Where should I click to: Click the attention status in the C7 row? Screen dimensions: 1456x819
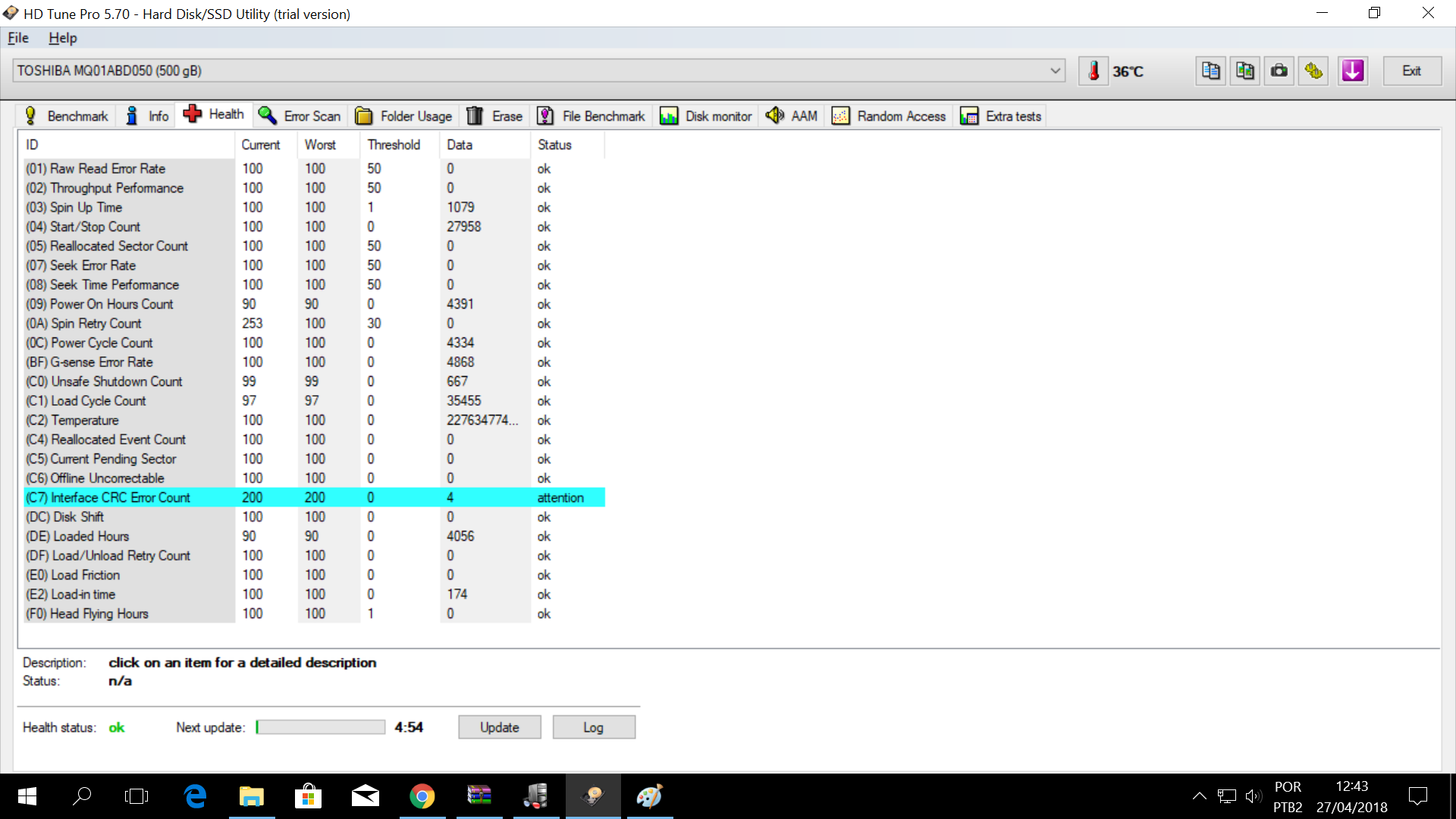560,497
